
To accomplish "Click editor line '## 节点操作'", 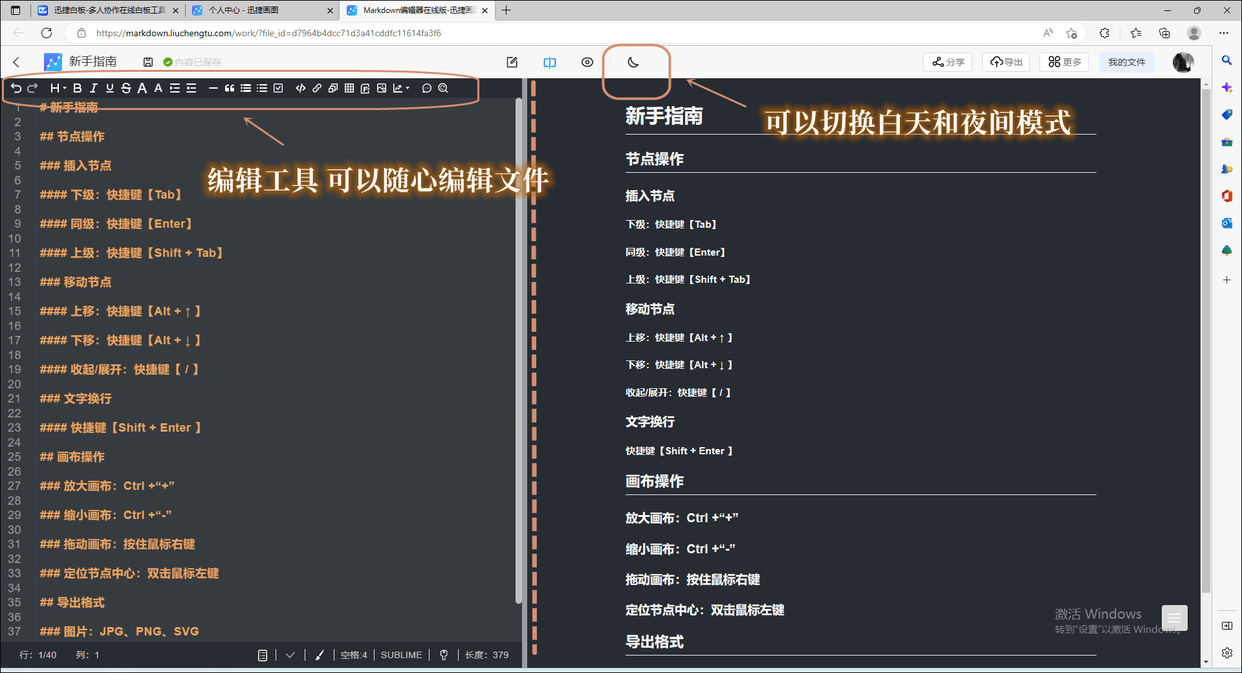I will 72,136.
